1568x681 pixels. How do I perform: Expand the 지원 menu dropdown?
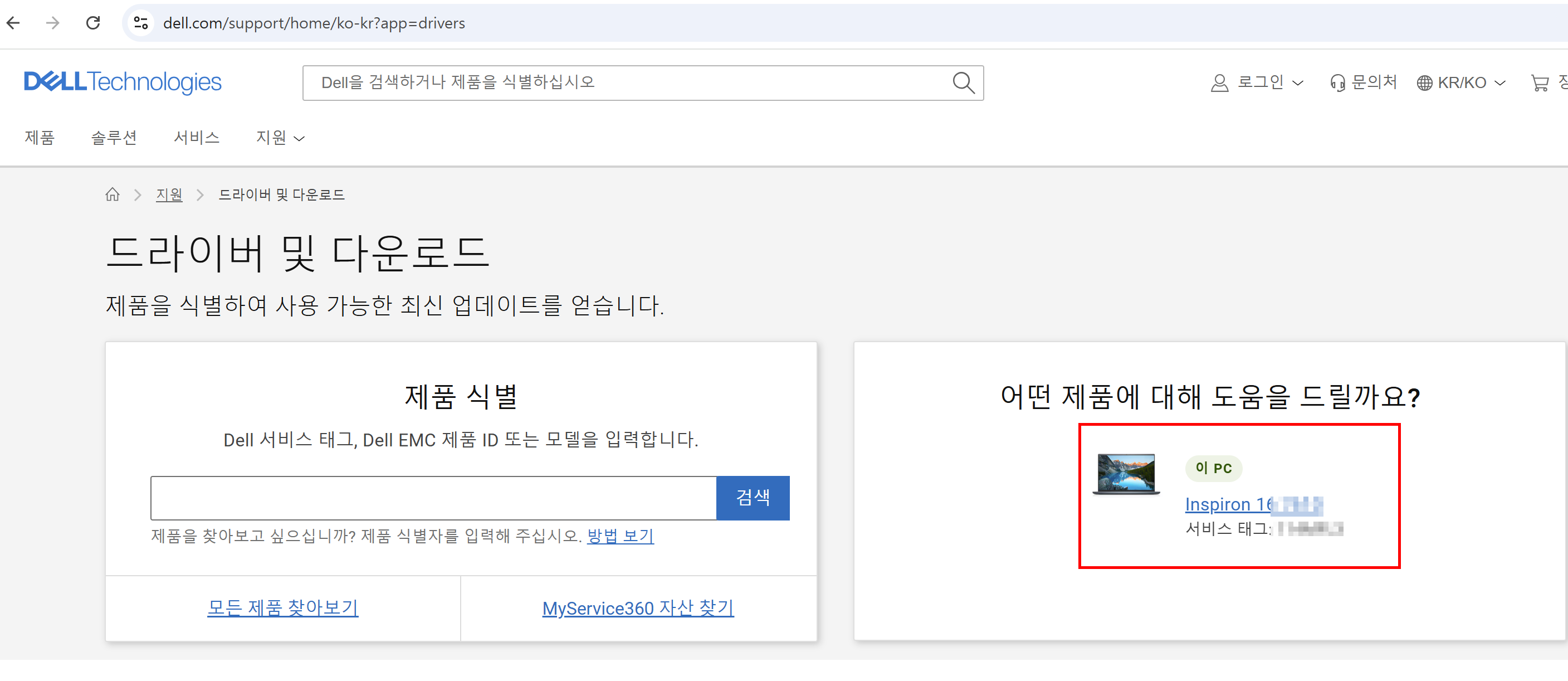tap(280, 138)
